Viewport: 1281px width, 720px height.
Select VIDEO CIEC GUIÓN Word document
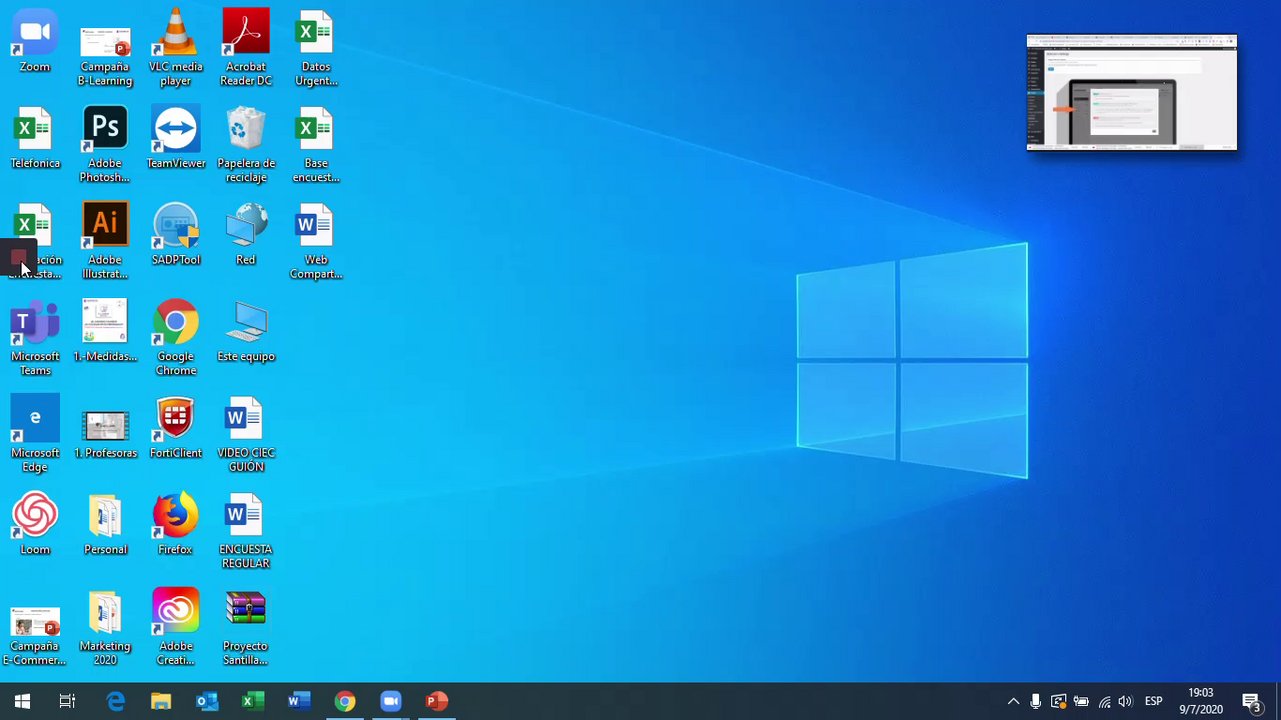(x=246, y=434)
